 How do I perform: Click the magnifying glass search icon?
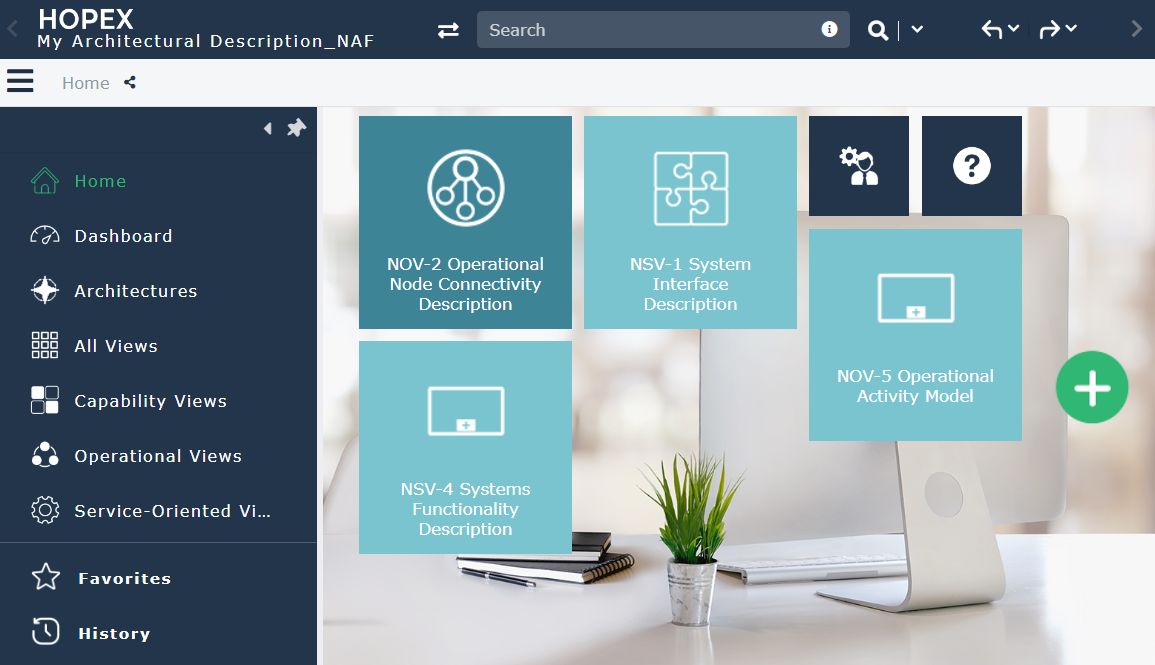pos(877,31)
